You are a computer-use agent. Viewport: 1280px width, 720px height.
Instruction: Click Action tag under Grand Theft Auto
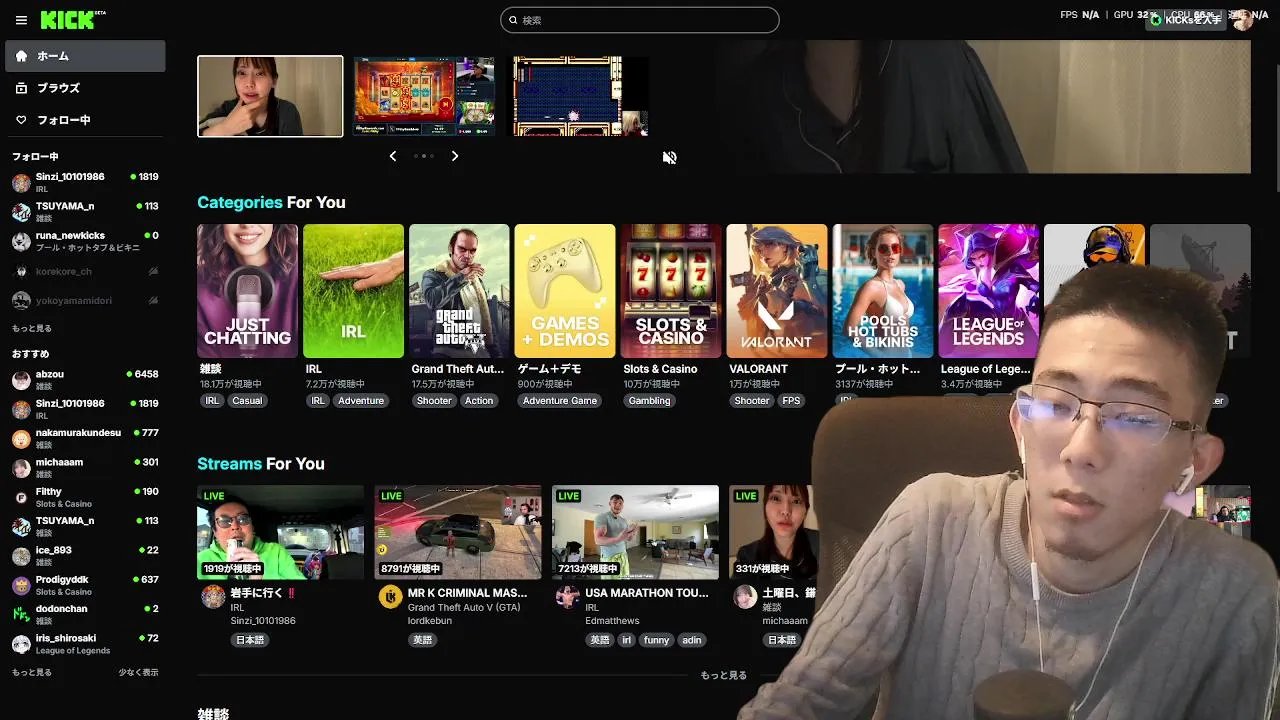pyautogui.click(x=479, y=401)
